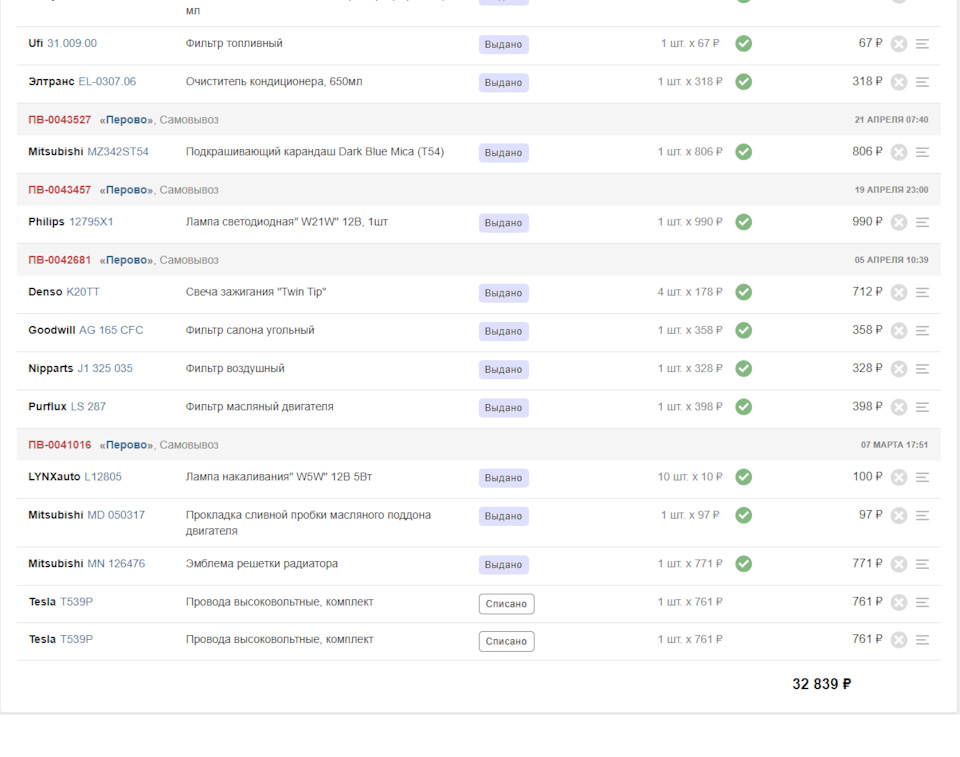Click the green checkmark for Philips 12795X1
The height and width of the screenshot is (757, 960).
(x=743, y=222)
